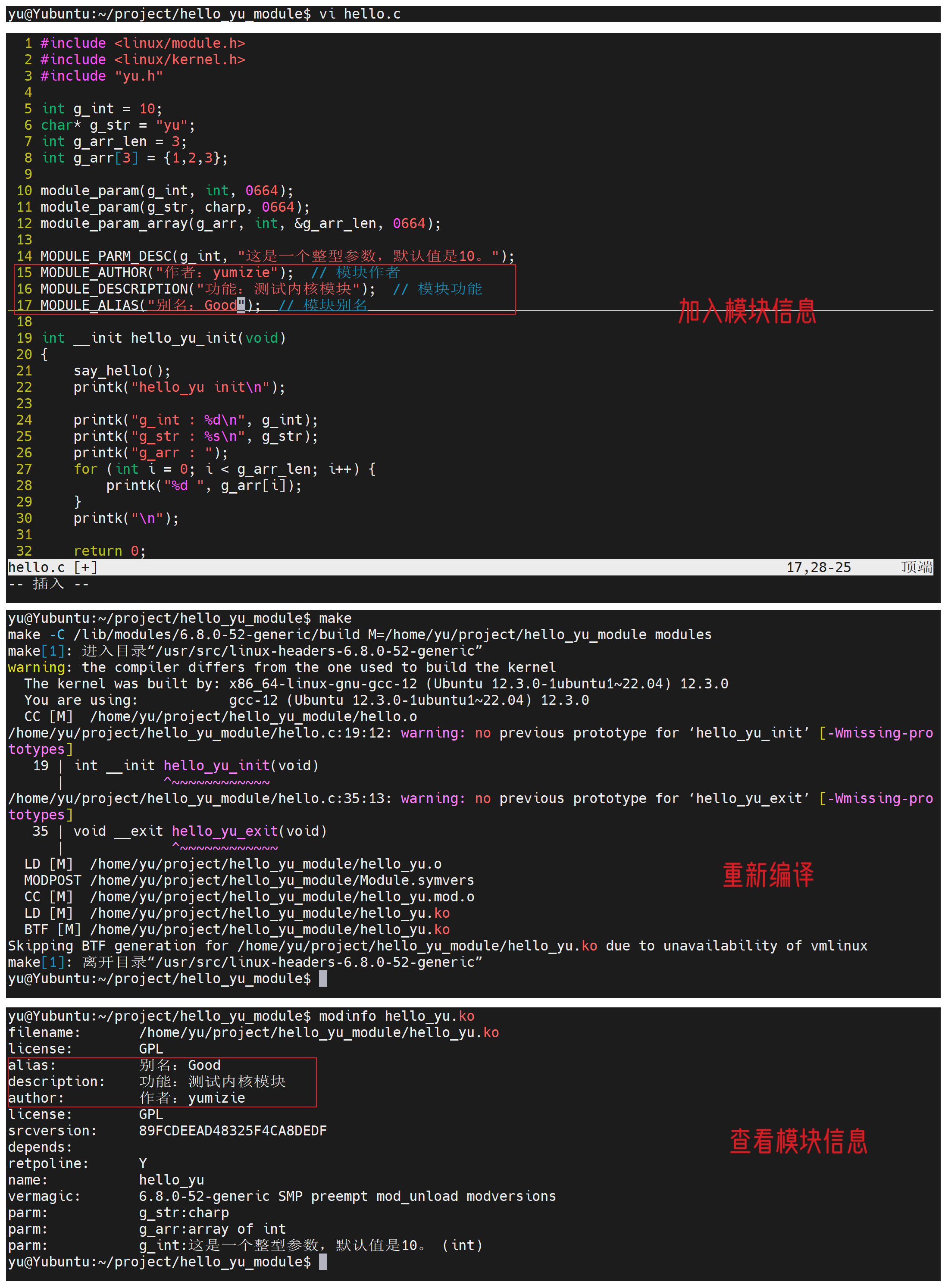Click the red annotation 重新编译
This screenshot has height=1288, width=945.
click(x=768, y=875)
